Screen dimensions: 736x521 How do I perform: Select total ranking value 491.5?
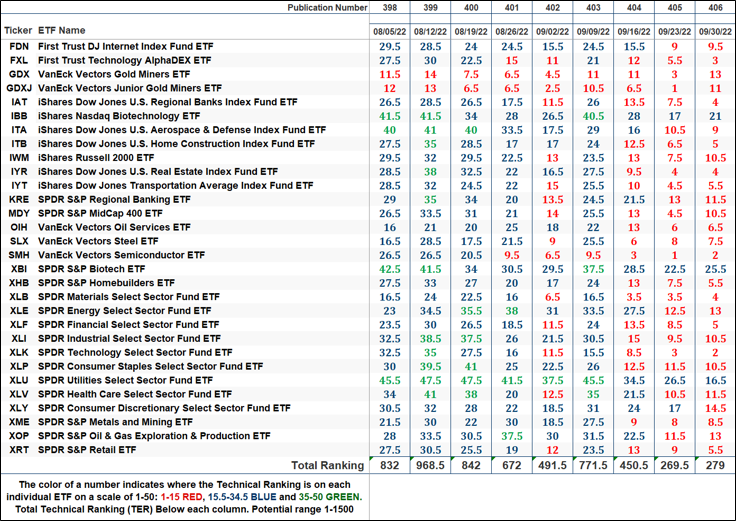pyautogui.click(x=552, y=466)
